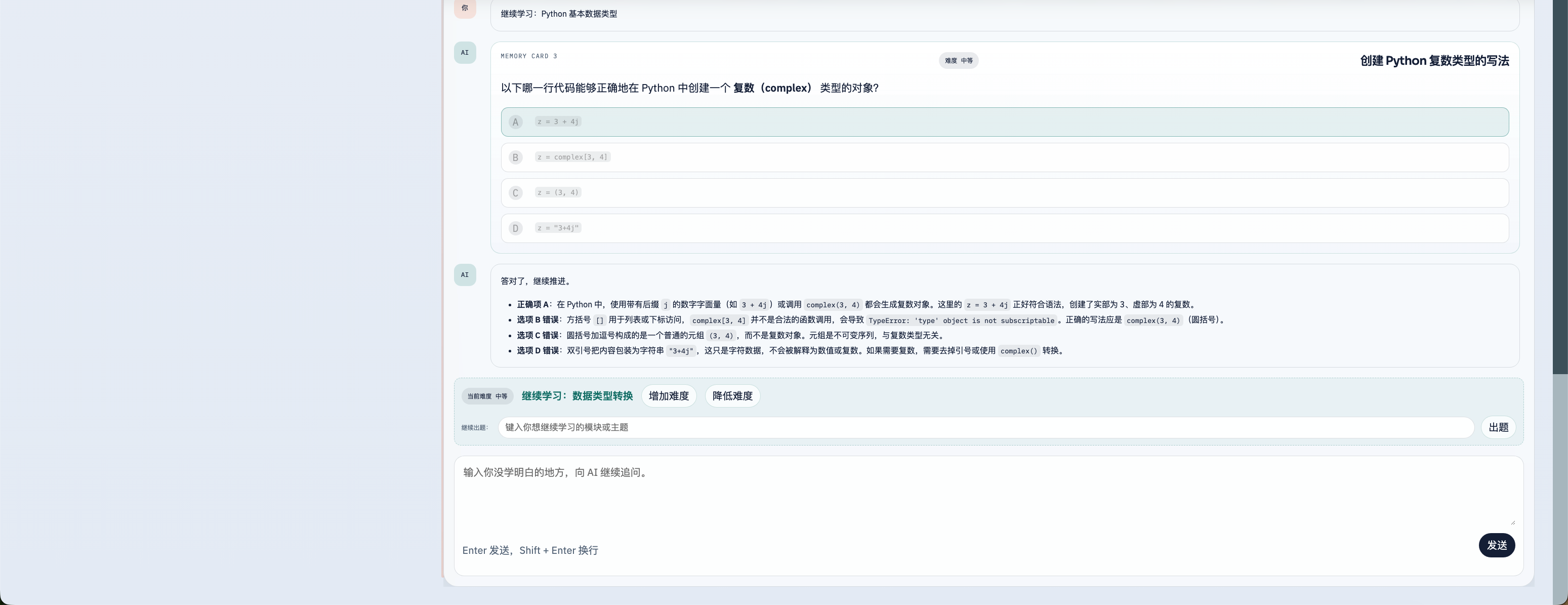The width and height of the screenshot is (1568, 605).
Task: Click the 选项 B 错误 explanation line
Action: pyautogui.click(x=872, y=320)
